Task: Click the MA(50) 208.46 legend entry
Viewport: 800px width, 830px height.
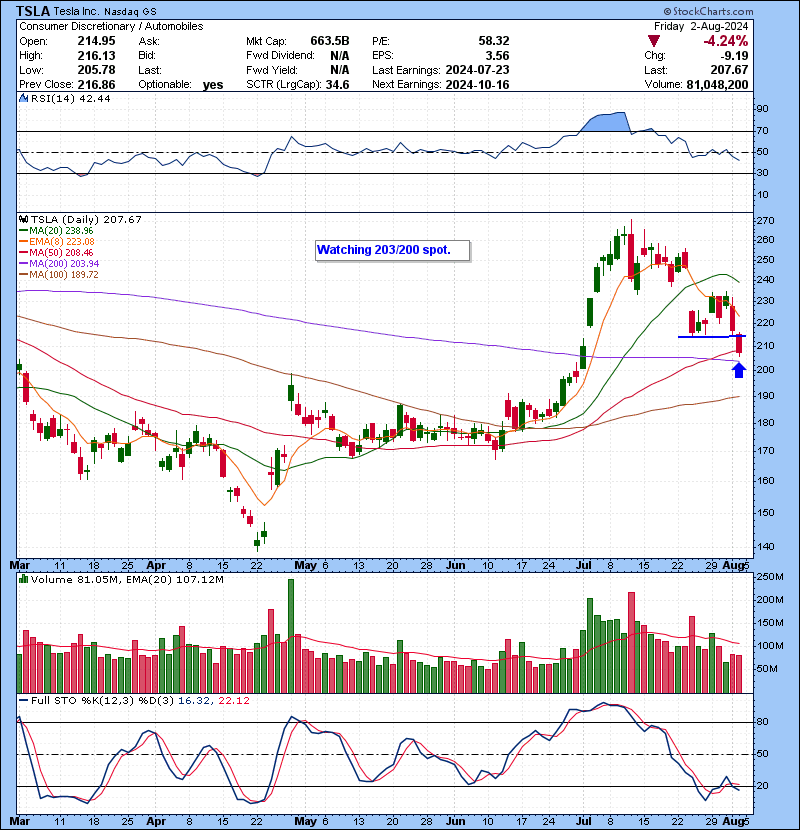Action: (56, 253)
